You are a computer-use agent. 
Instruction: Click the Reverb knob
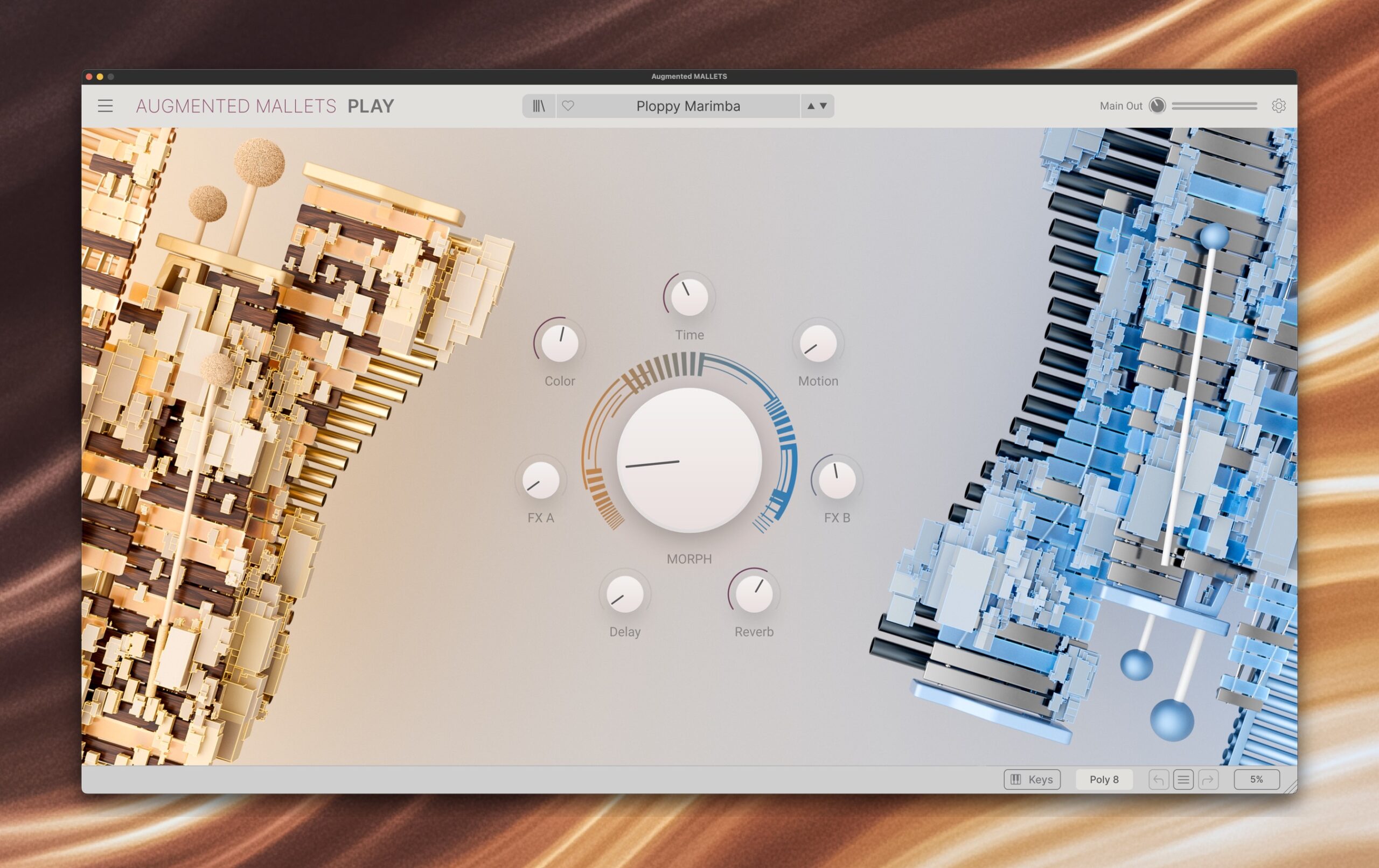coord(754,594)
